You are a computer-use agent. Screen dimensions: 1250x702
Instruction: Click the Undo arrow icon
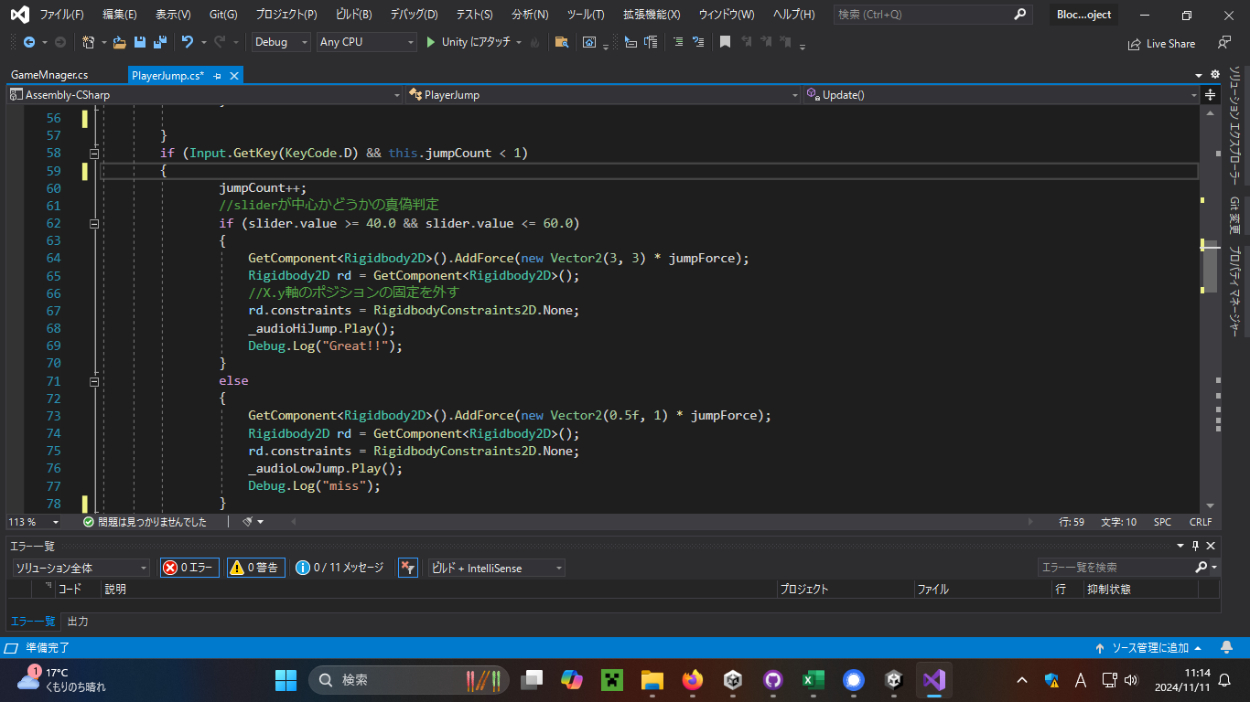click(x=187, y=42)
